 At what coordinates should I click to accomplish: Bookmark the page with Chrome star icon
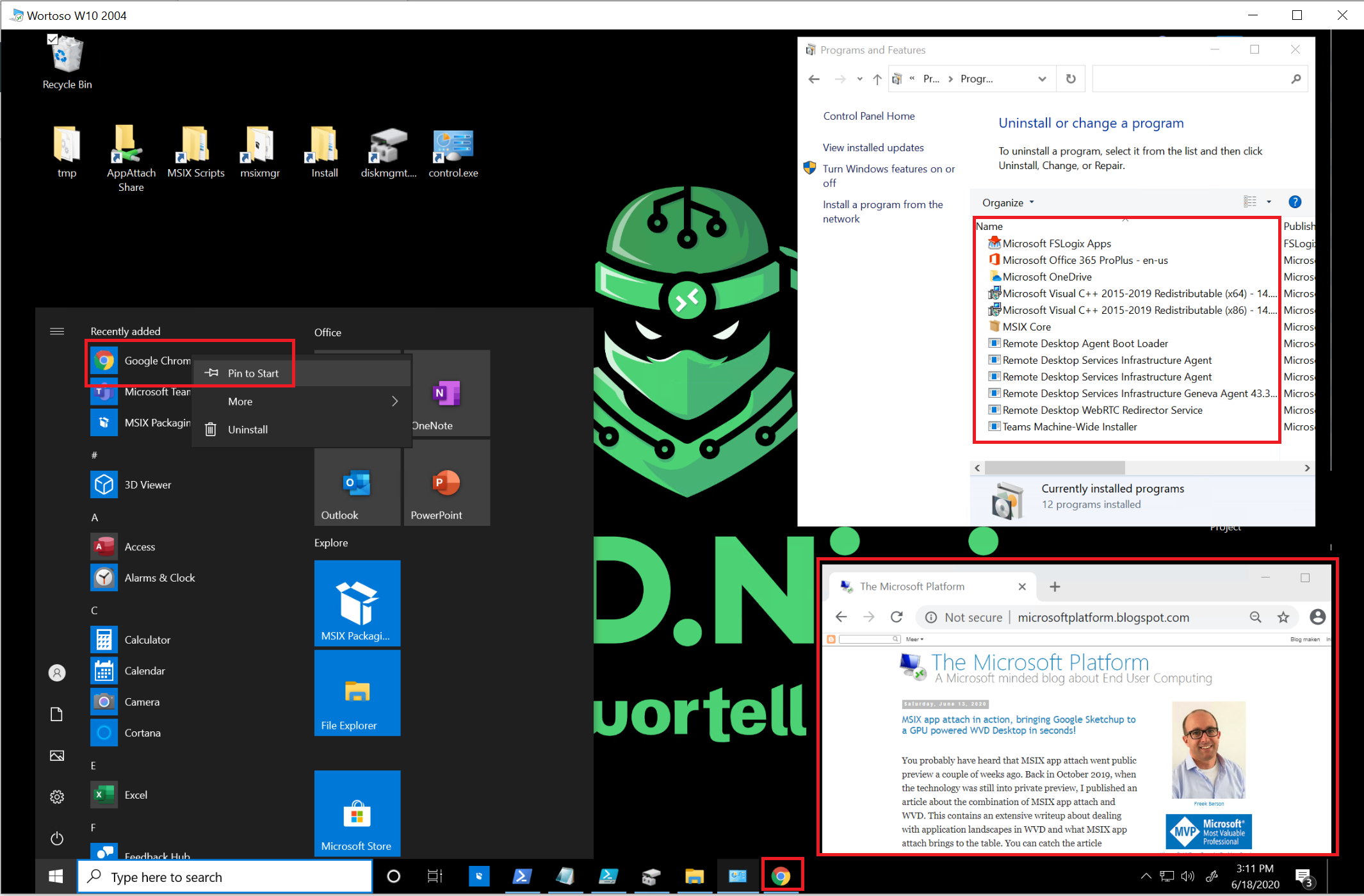(x=1283, y=617)
